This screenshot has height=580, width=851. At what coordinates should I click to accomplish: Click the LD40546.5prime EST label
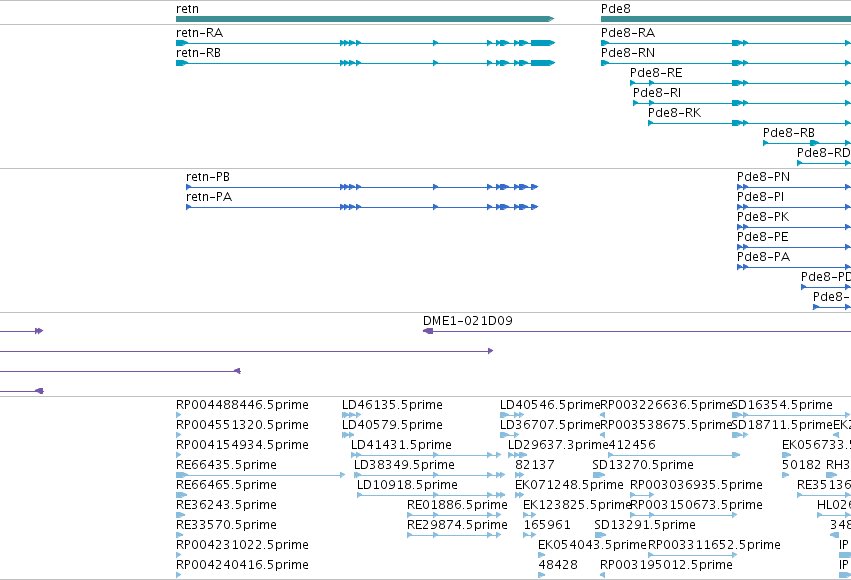550,405
